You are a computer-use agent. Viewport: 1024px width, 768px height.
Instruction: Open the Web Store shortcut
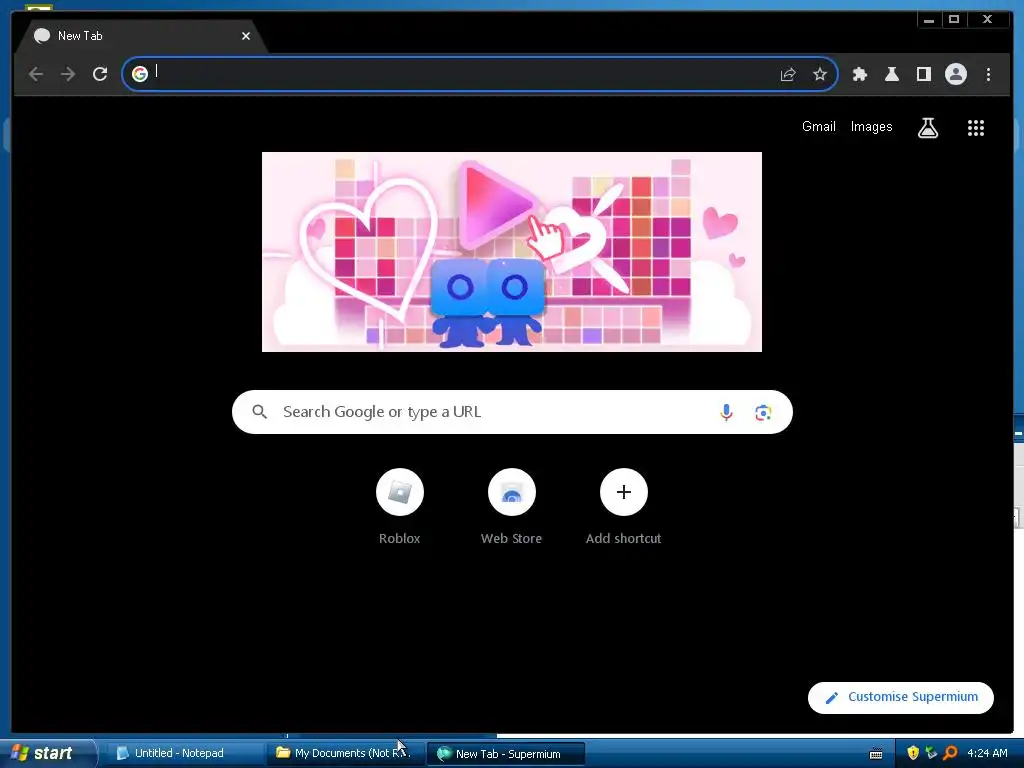pyautogui.click(x=511, y=492)
